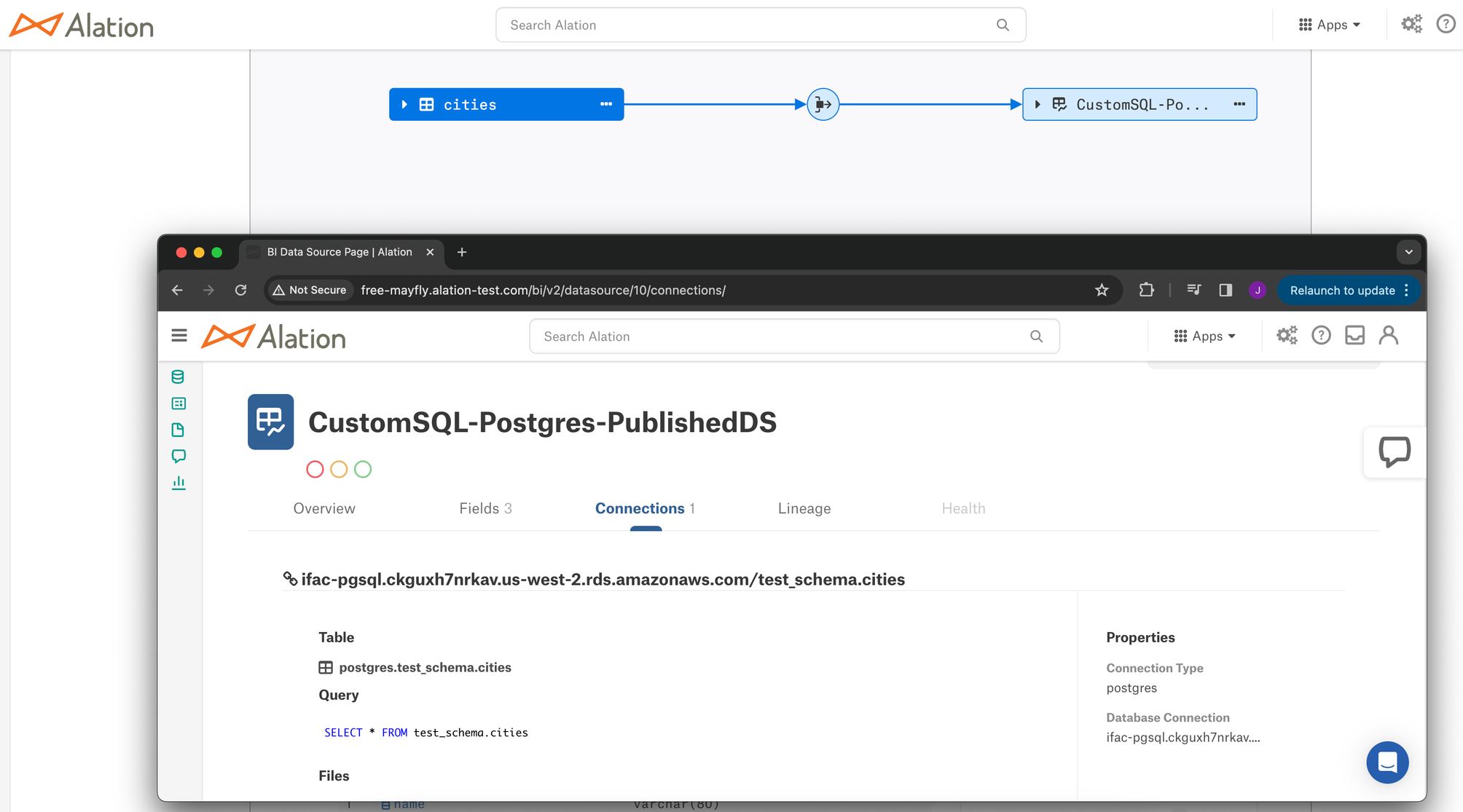Expand the cities lineage node

[x=404, y=104]
